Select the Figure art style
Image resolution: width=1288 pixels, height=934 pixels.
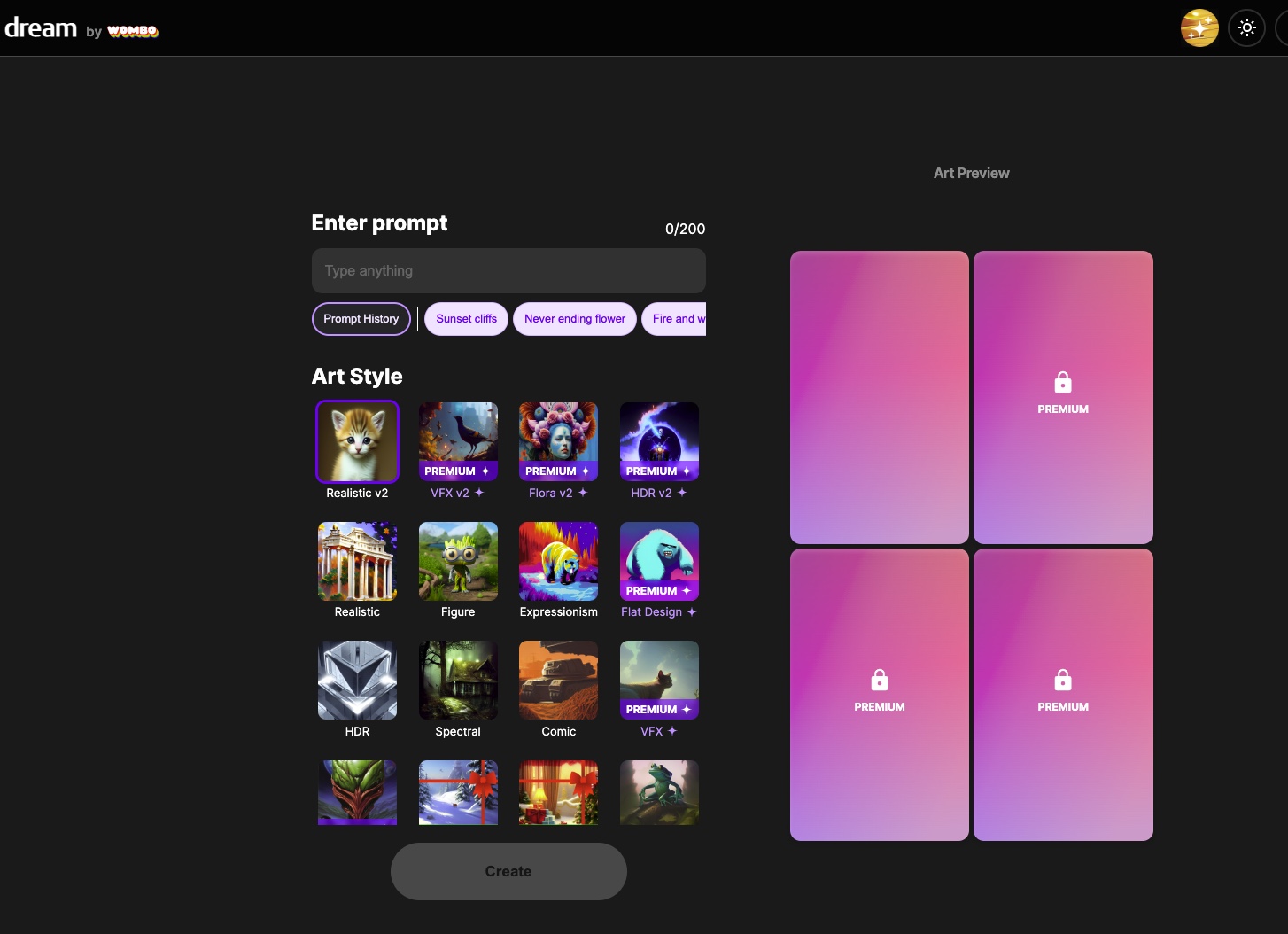click(x=458, y=561)
